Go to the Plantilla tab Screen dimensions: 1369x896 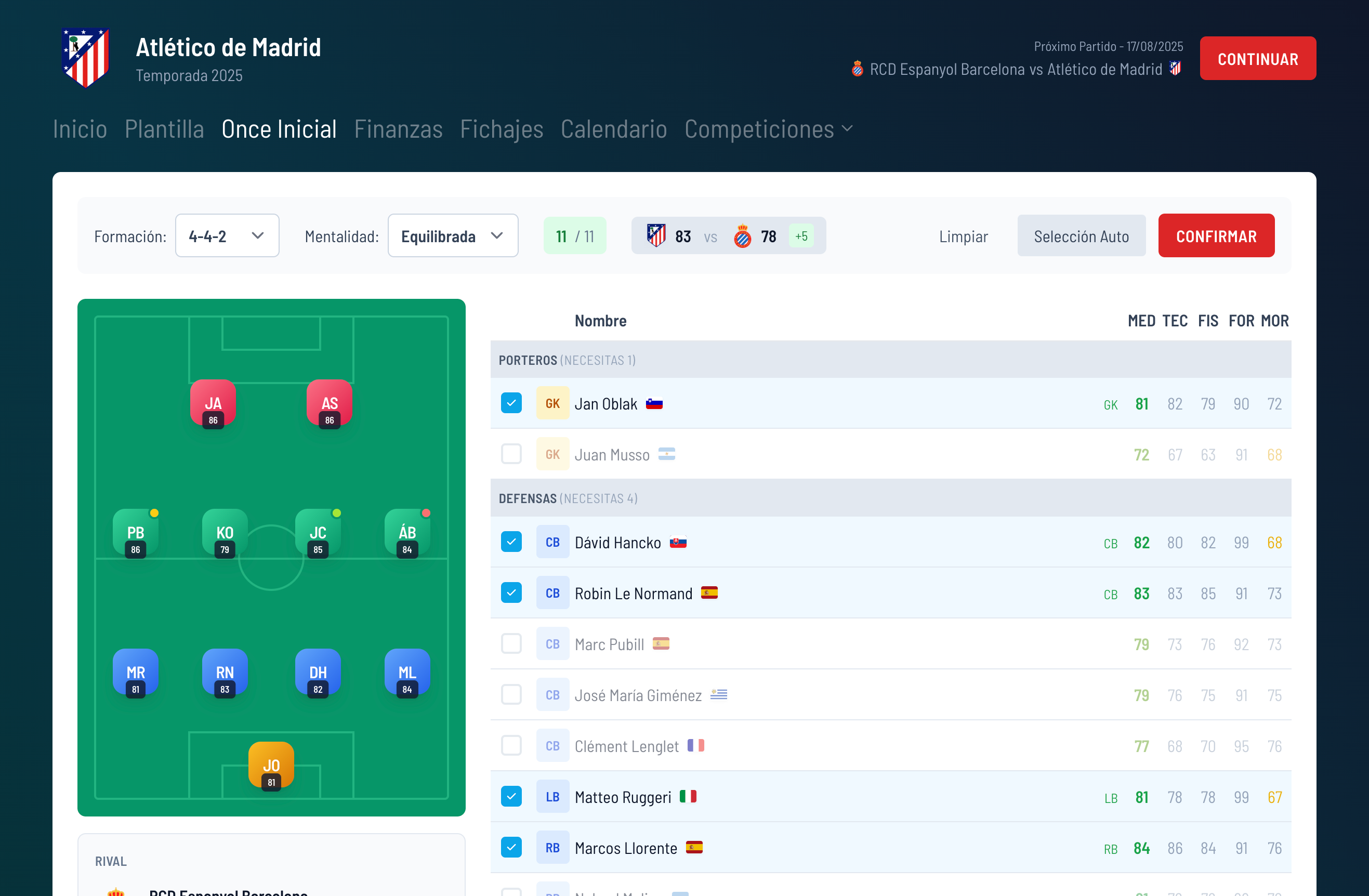pos(164,129)
